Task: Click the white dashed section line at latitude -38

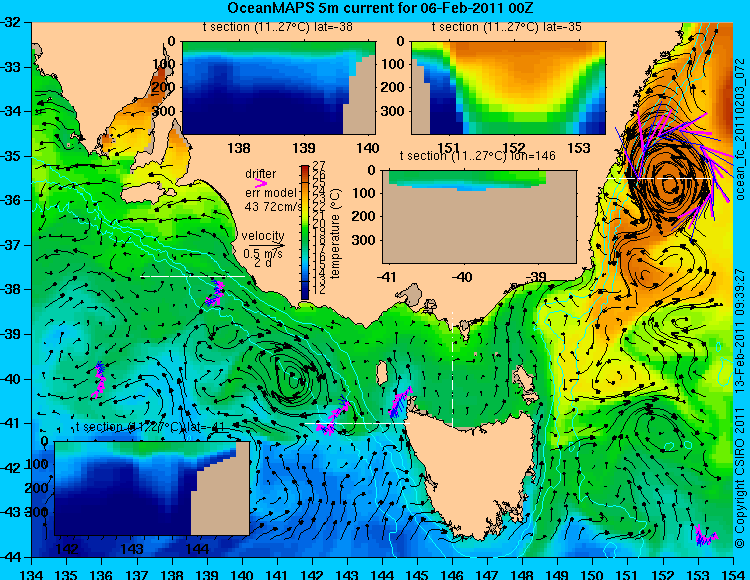Action: 192,276
